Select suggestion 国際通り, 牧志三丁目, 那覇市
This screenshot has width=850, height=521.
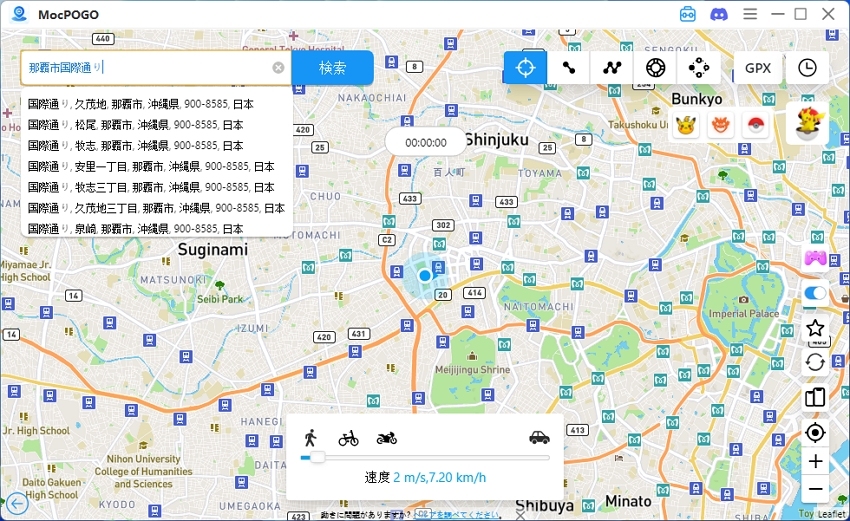click(x=157, y=187)
